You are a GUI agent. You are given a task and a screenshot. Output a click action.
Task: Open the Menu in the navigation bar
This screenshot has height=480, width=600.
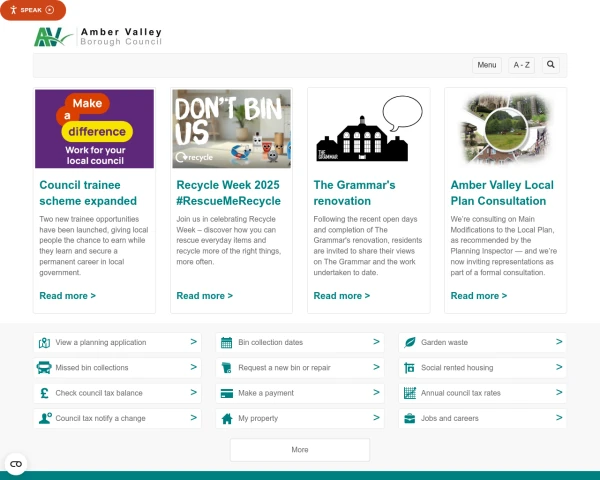[x=486, y=65]
